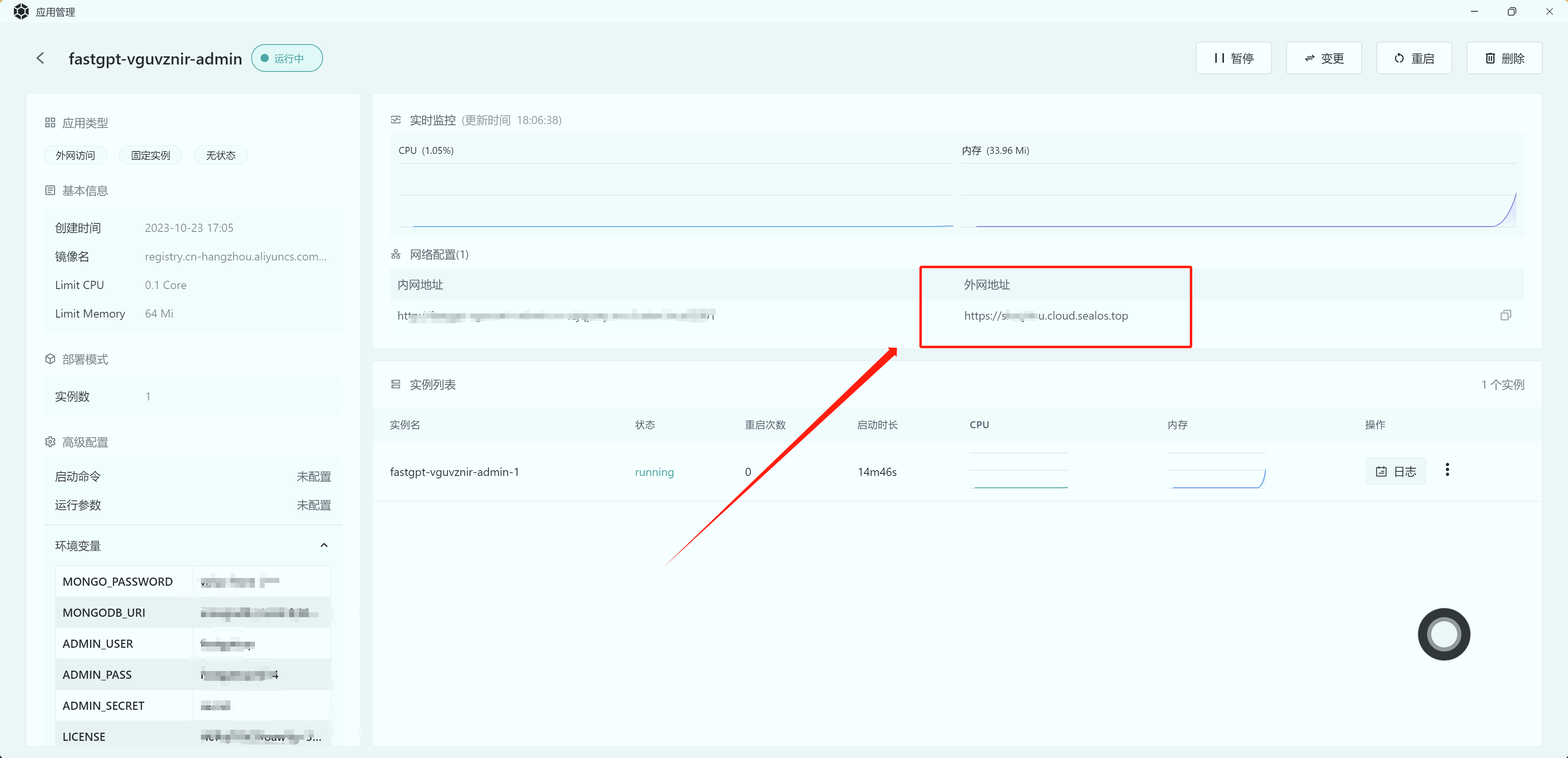Pause the application with 暂停 button
The height and width of the screenshot is (758, 1568).
pyautogui.click(x=1233, y=58)
